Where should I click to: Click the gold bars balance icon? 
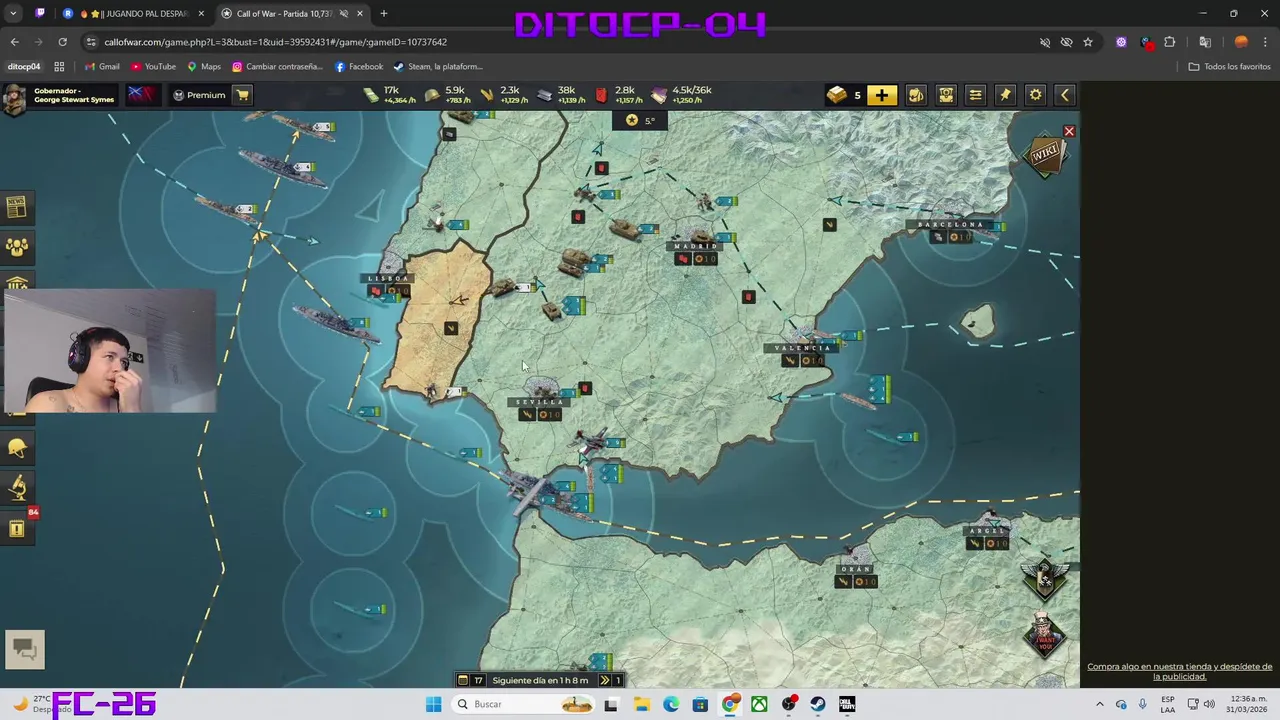(837, 95)
